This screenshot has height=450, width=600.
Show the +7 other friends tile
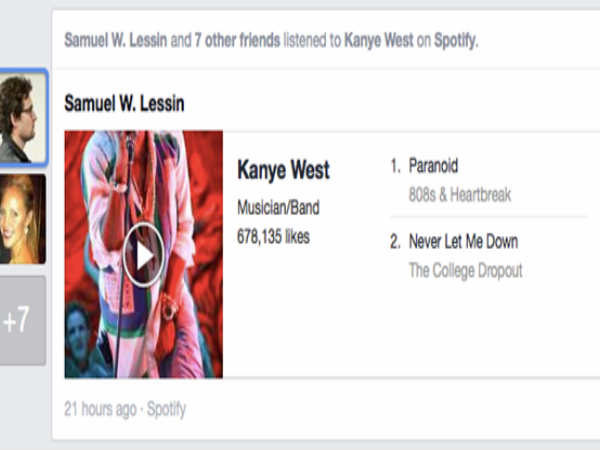(23, 320)
